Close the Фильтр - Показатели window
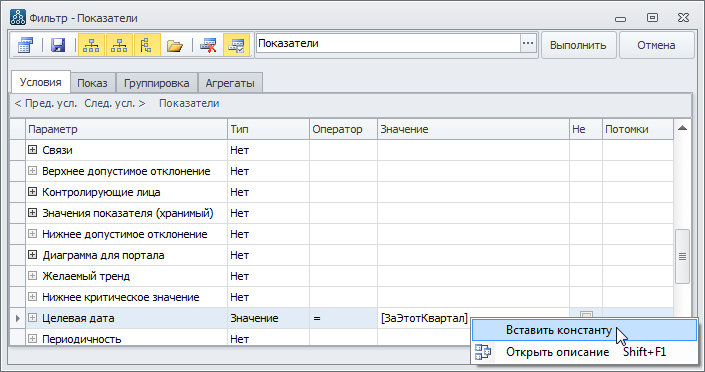Viewport: 705px width, 372px height. point(683,18)
